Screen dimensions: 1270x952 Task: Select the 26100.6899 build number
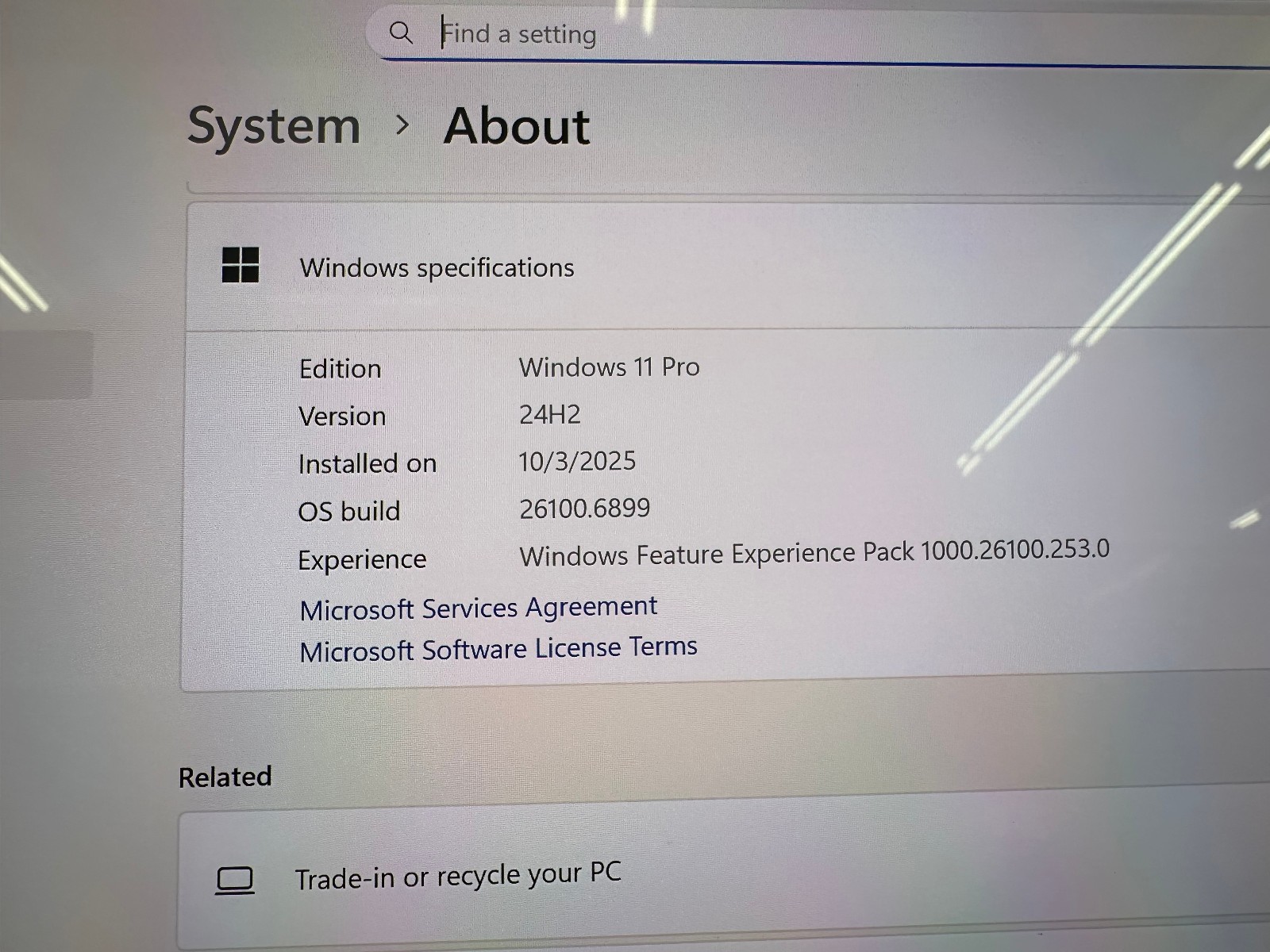[585, 508]
